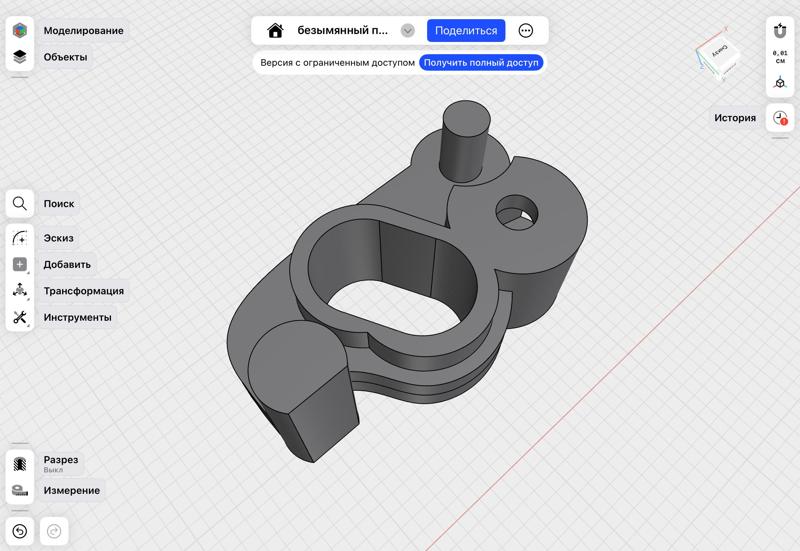Click the Search magnifier icon

[20, 203]
